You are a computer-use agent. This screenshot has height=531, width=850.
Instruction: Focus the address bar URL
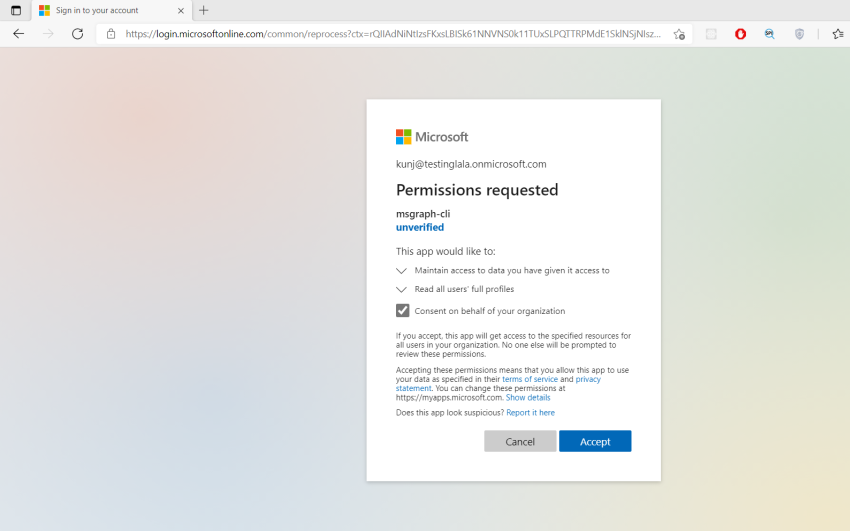click(390, 34)
